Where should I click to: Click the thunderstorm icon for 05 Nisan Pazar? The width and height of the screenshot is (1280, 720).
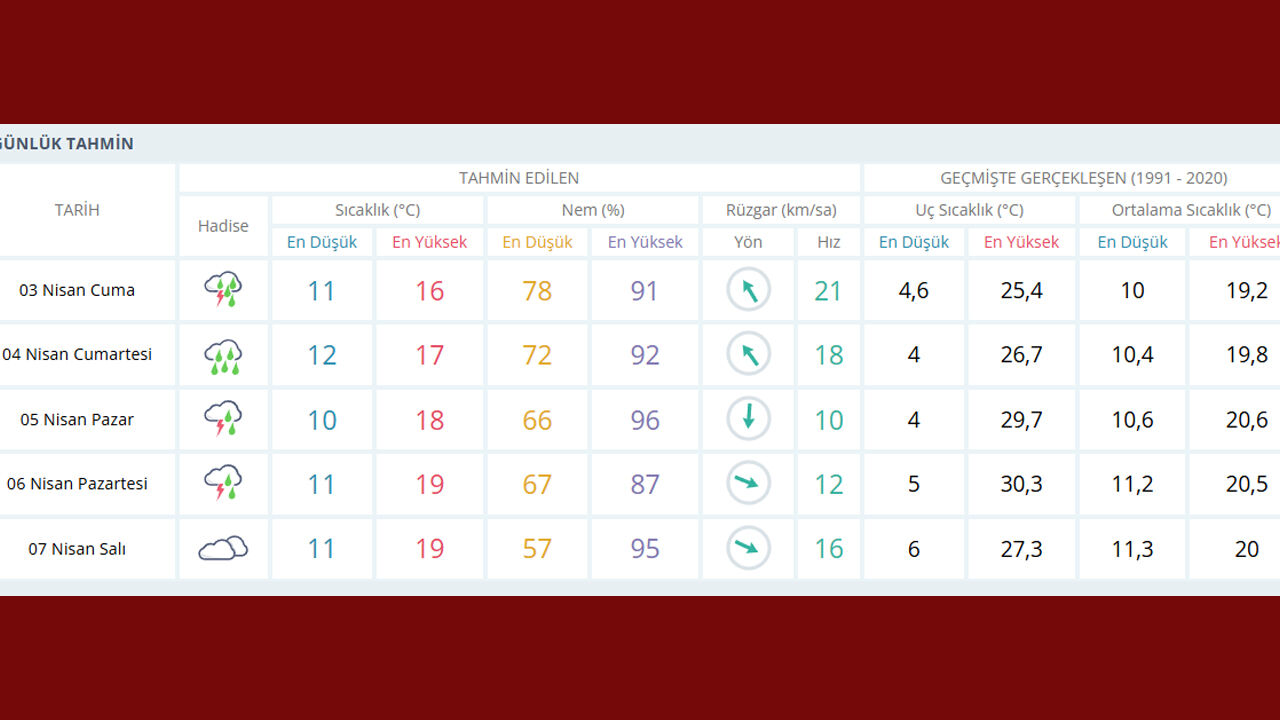click(223, 419)
